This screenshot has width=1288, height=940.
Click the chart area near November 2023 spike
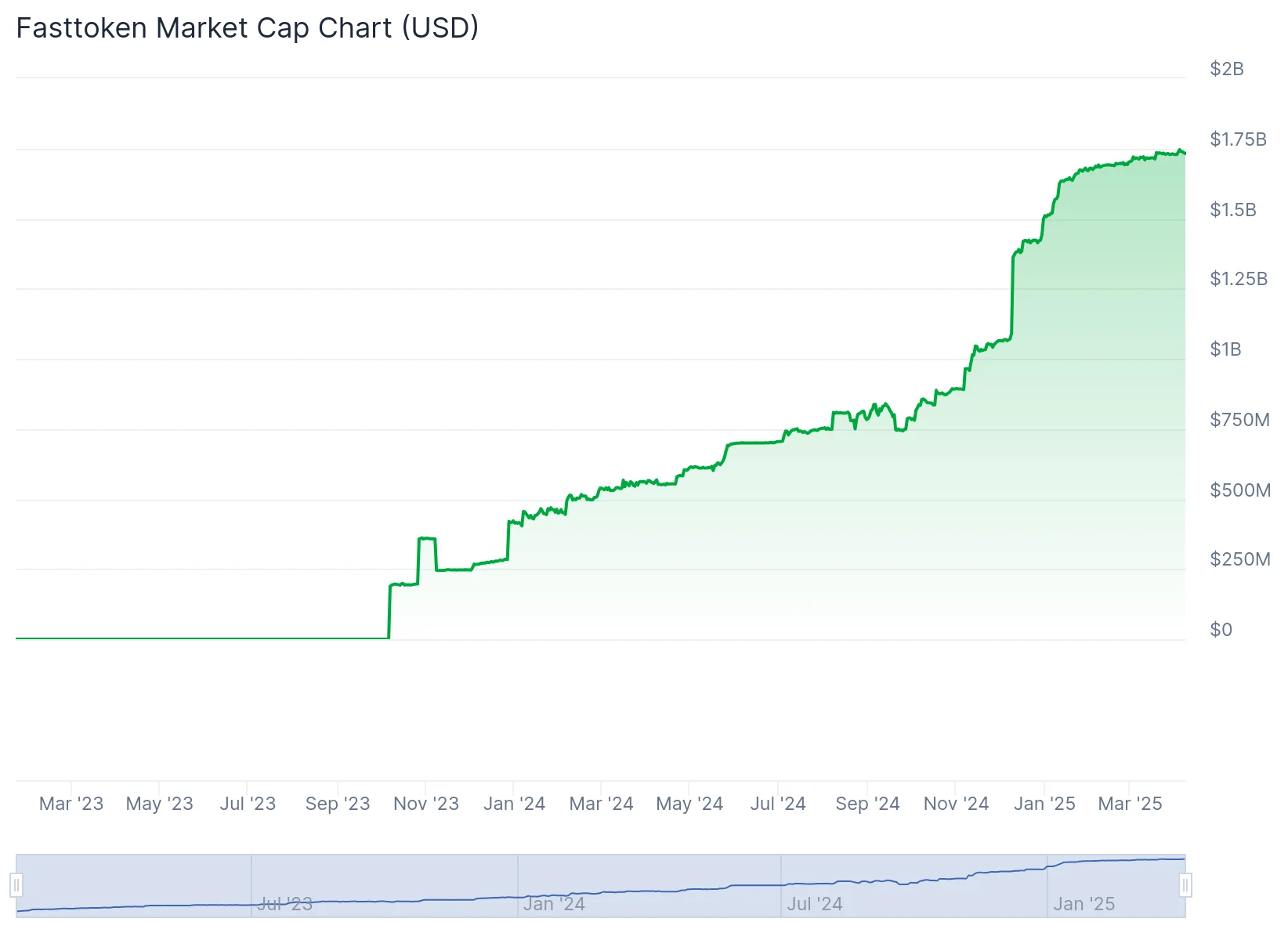[x=427, y=539]
